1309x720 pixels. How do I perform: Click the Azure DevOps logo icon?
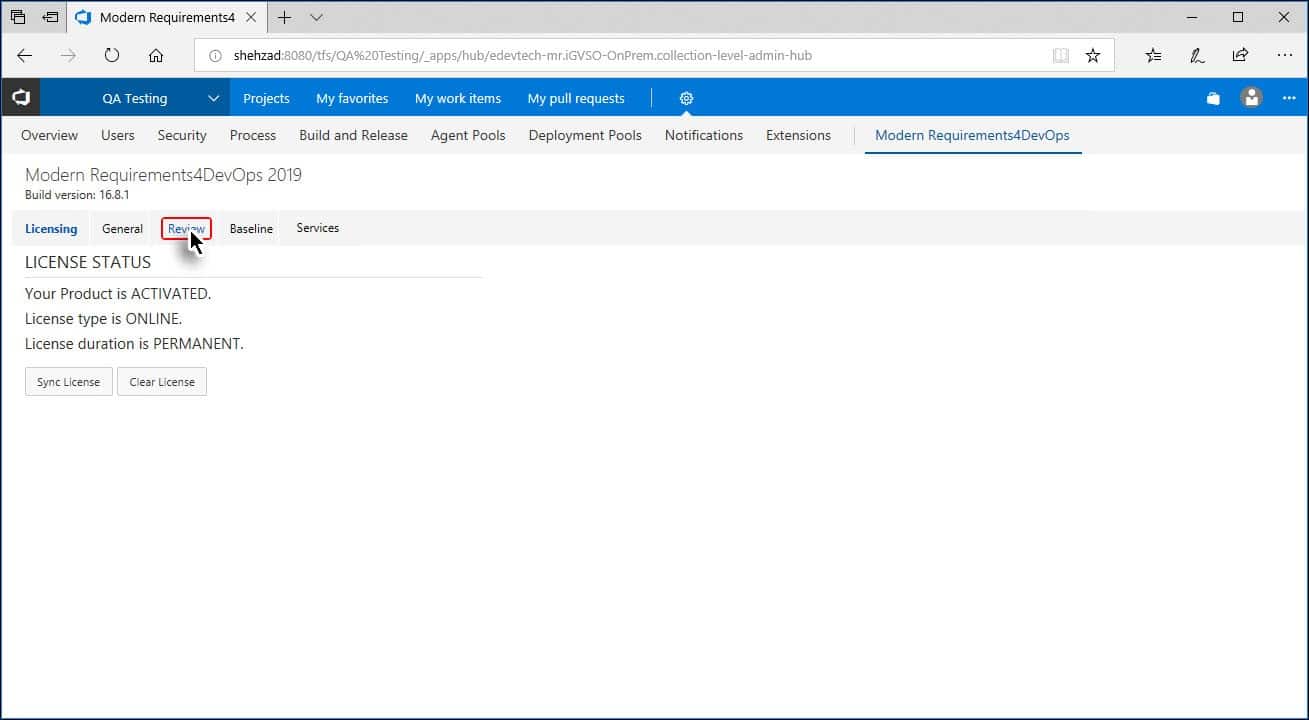click(21, 98)
